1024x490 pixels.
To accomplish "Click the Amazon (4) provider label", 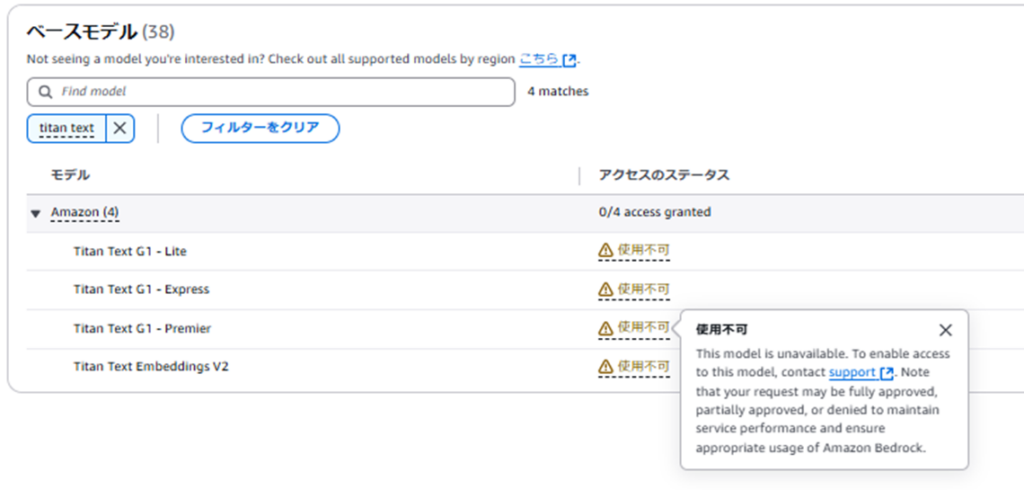I will coord(85,212).
